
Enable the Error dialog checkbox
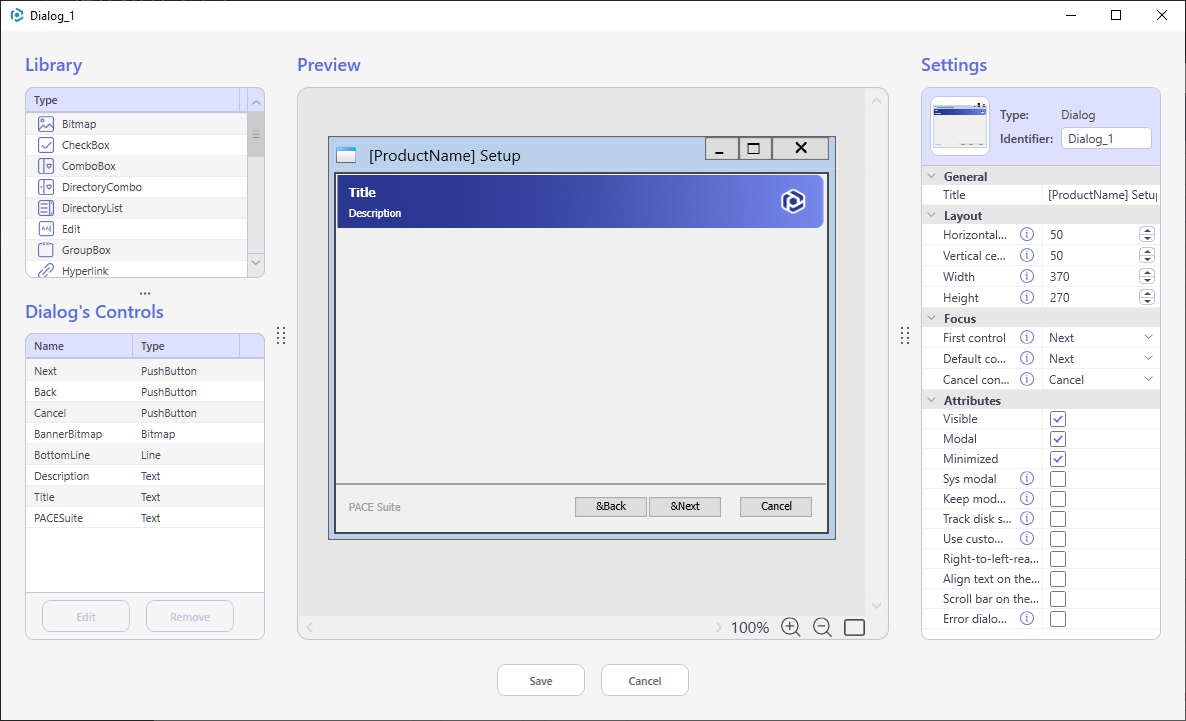pyautogui.click(x=1057, y=619)
